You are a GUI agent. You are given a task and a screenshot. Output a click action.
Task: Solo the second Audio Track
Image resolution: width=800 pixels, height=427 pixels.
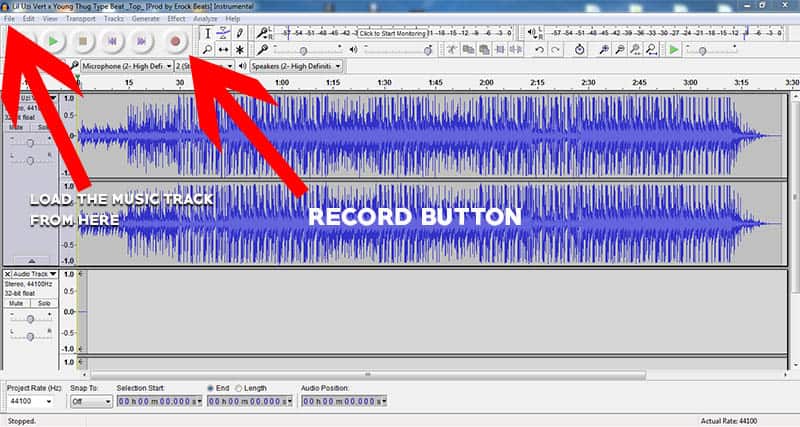[x=44, y=303]
